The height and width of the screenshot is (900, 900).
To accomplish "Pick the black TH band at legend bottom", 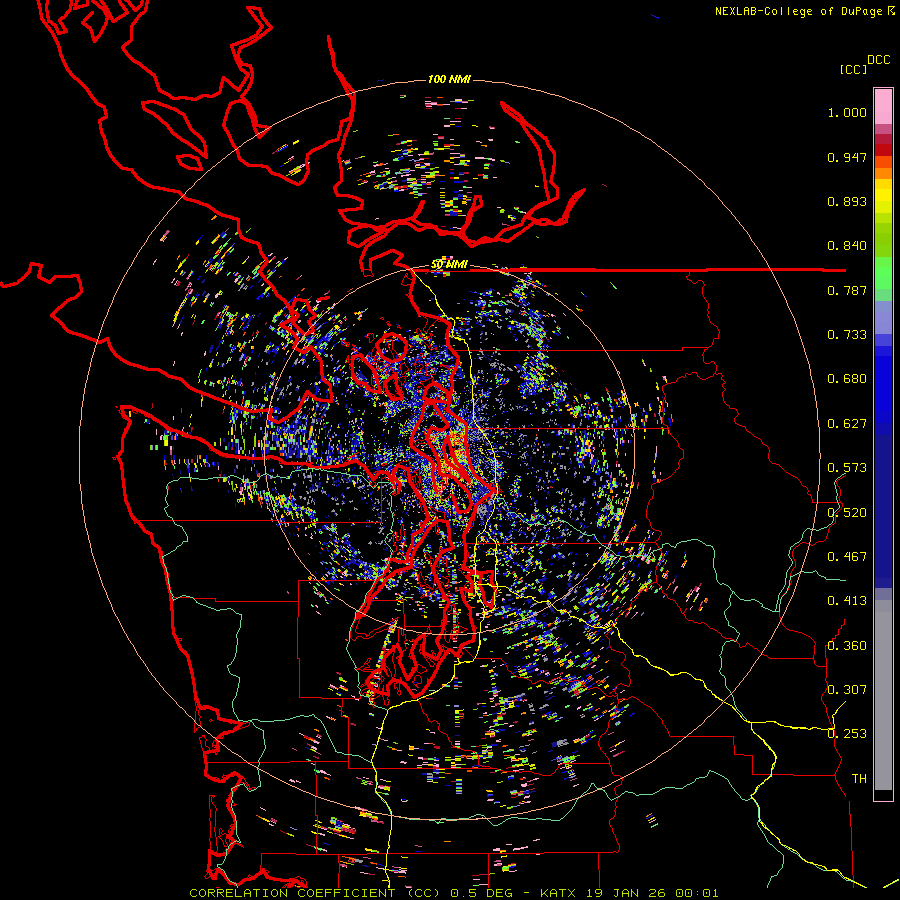I will [883, 794].
